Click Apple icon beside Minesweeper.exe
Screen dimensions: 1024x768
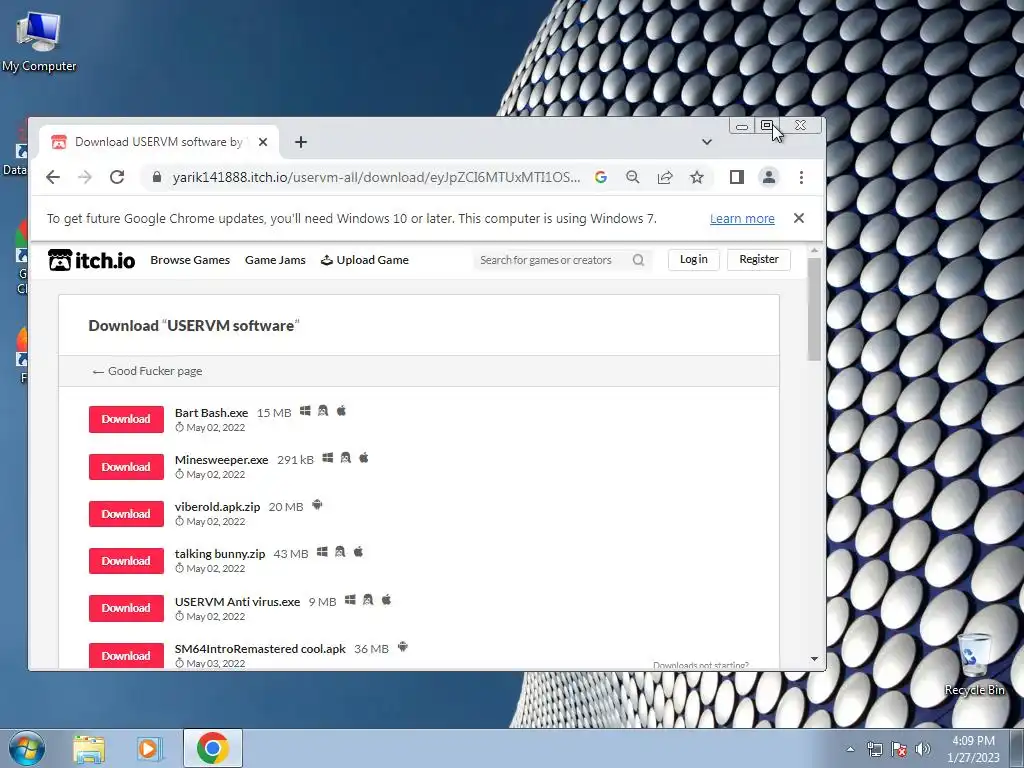pos(364,458)
